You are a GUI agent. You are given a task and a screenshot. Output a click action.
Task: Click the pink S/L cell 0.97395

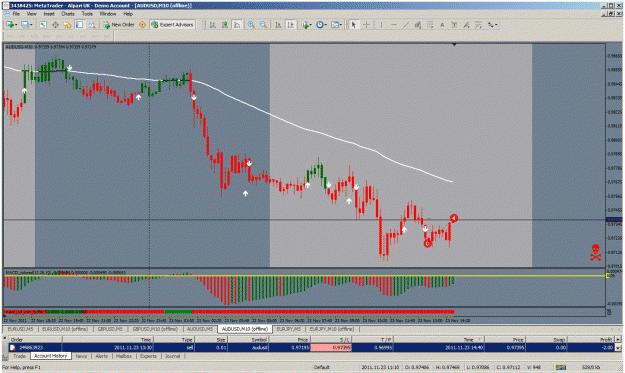331,347
